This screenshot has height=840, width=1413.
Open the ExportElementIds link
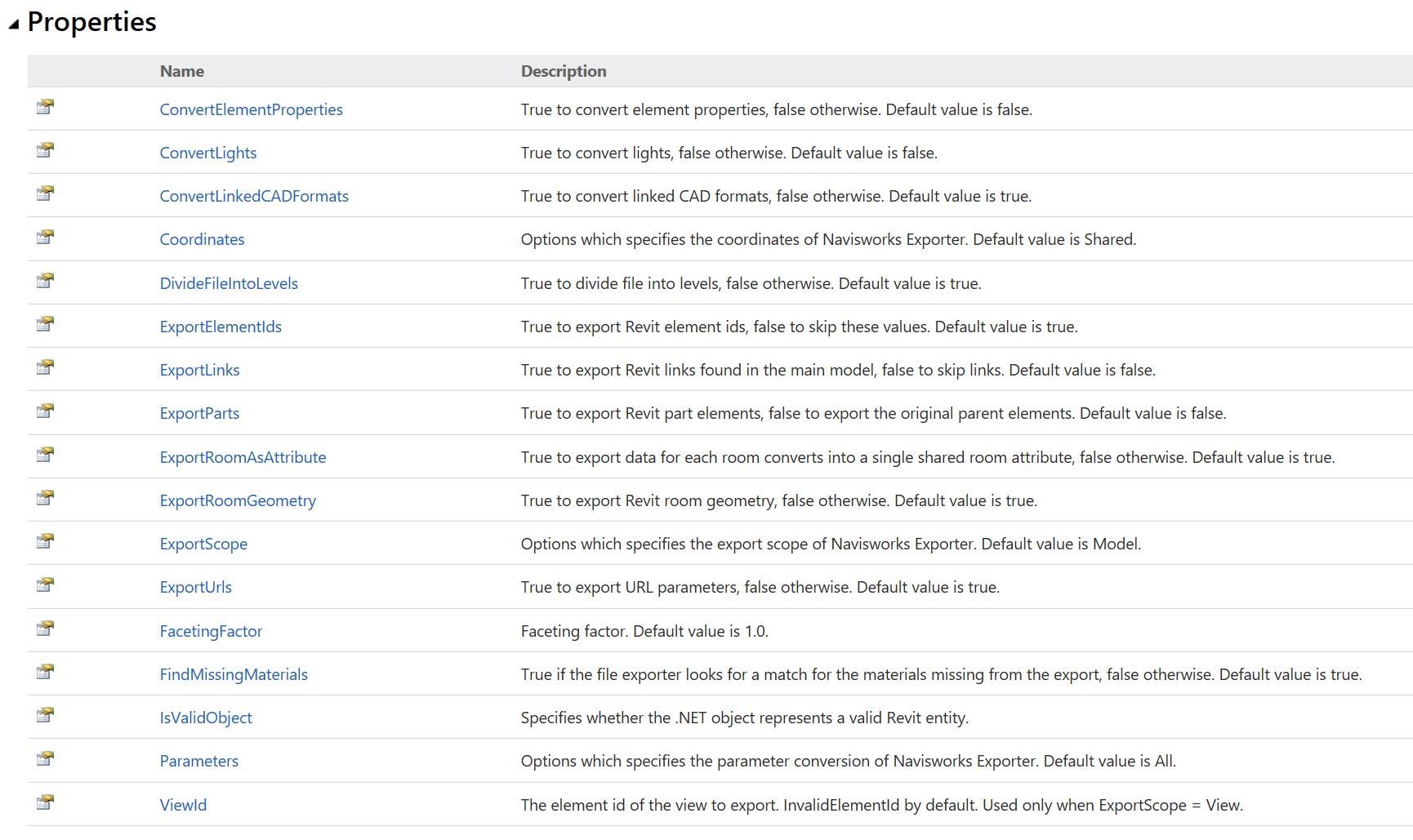tap(221, 327)
